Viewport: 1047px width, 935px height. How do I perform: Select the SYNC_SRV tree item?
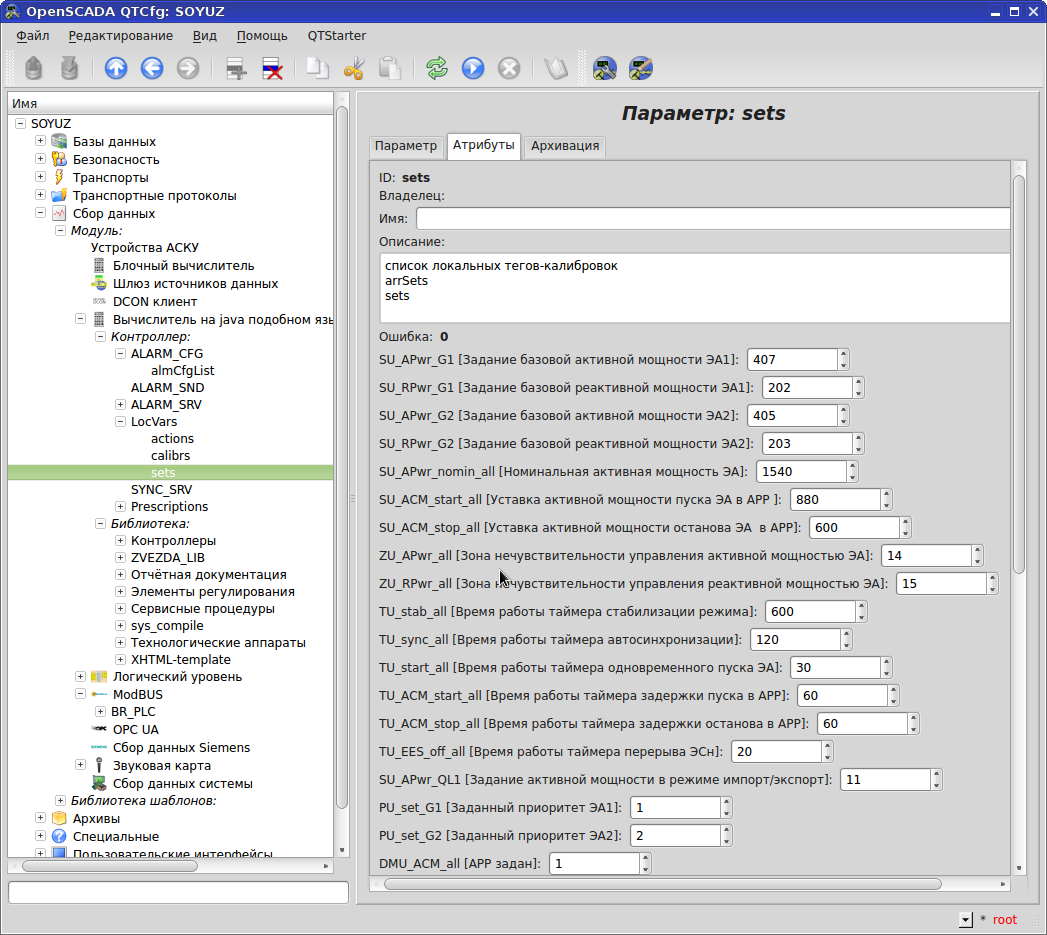point(162,490)
